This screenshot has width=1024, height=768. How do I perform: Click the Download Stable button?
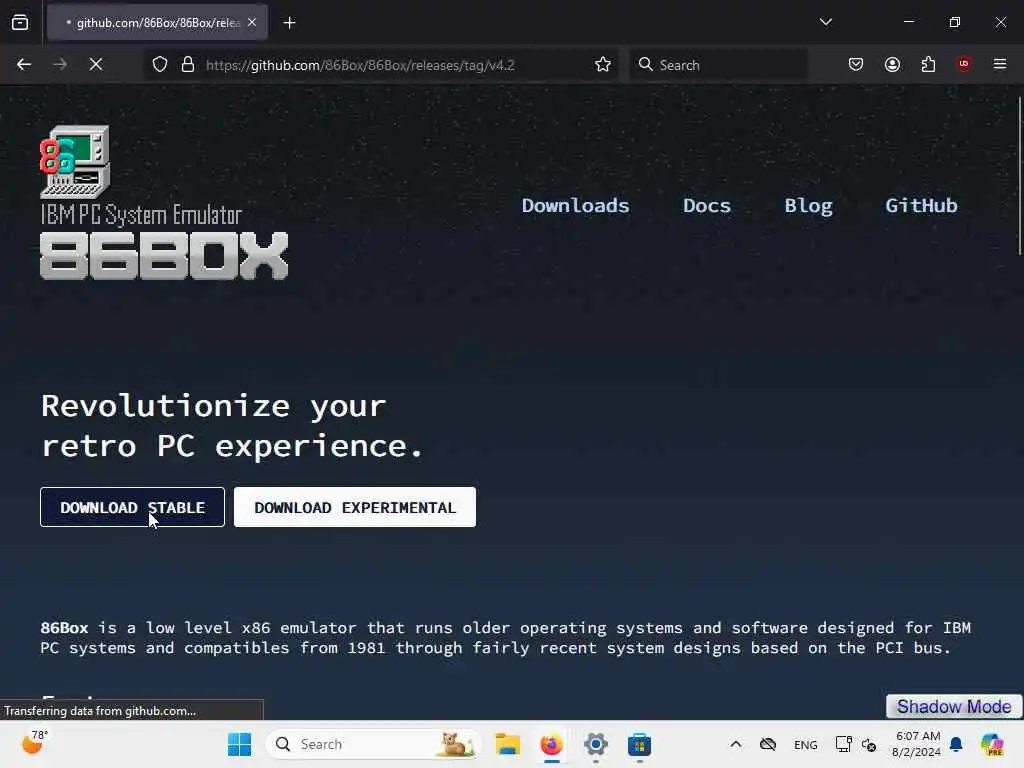(133, 507)
